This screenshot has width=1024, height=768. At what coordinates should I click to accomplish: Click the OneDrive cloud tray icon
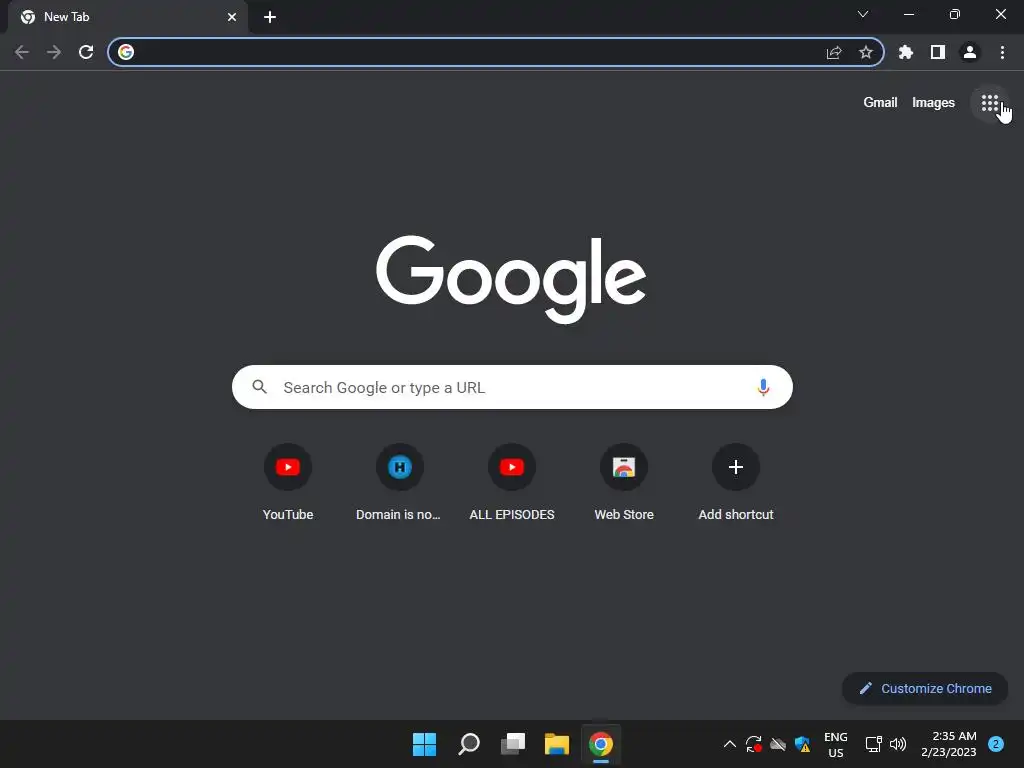pos(778,744)
